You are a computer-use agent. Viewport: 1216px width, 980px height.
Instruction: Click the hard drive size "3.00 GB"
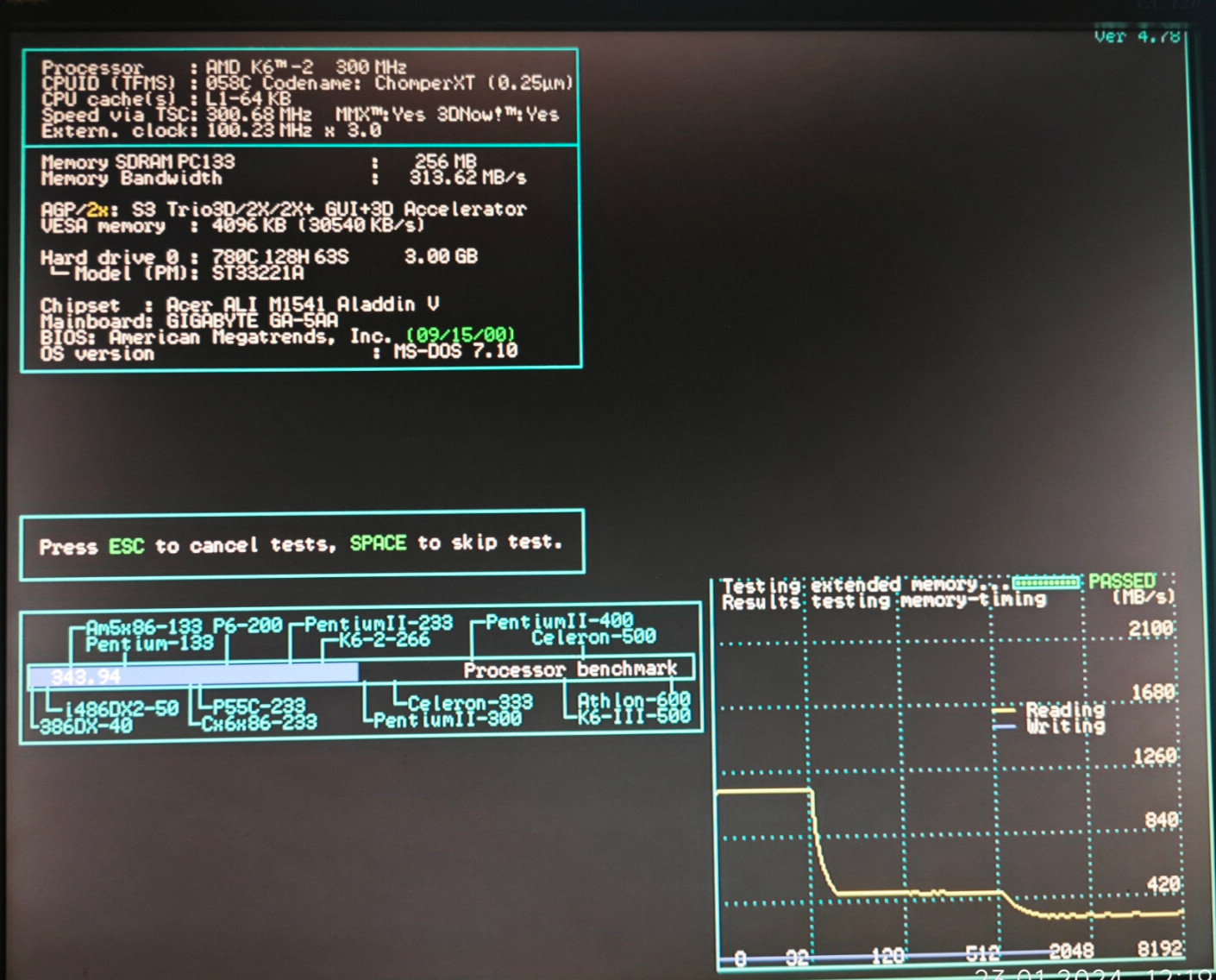[x=441, y=257]
